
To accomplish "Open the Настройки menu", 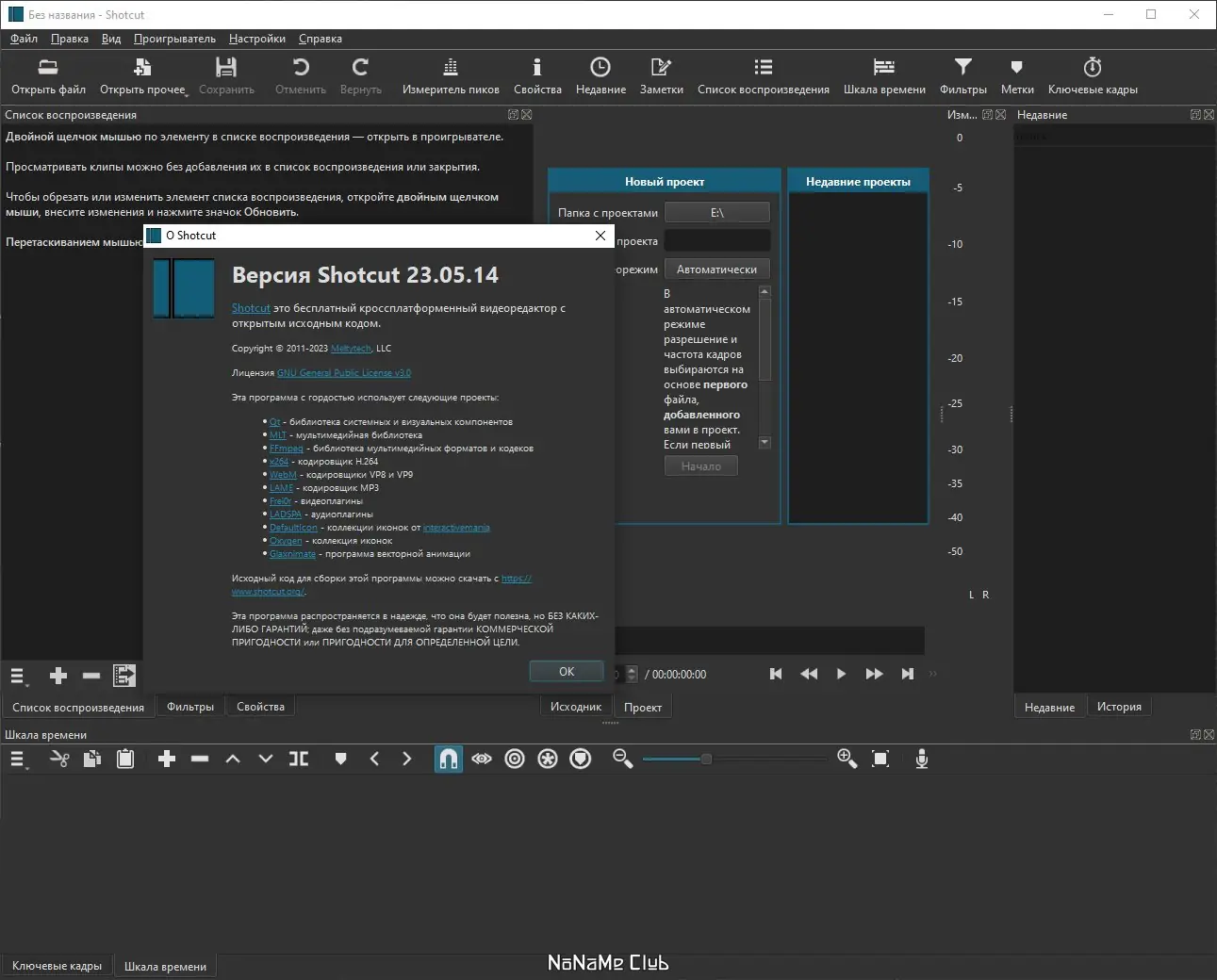I will coord(257,39).
